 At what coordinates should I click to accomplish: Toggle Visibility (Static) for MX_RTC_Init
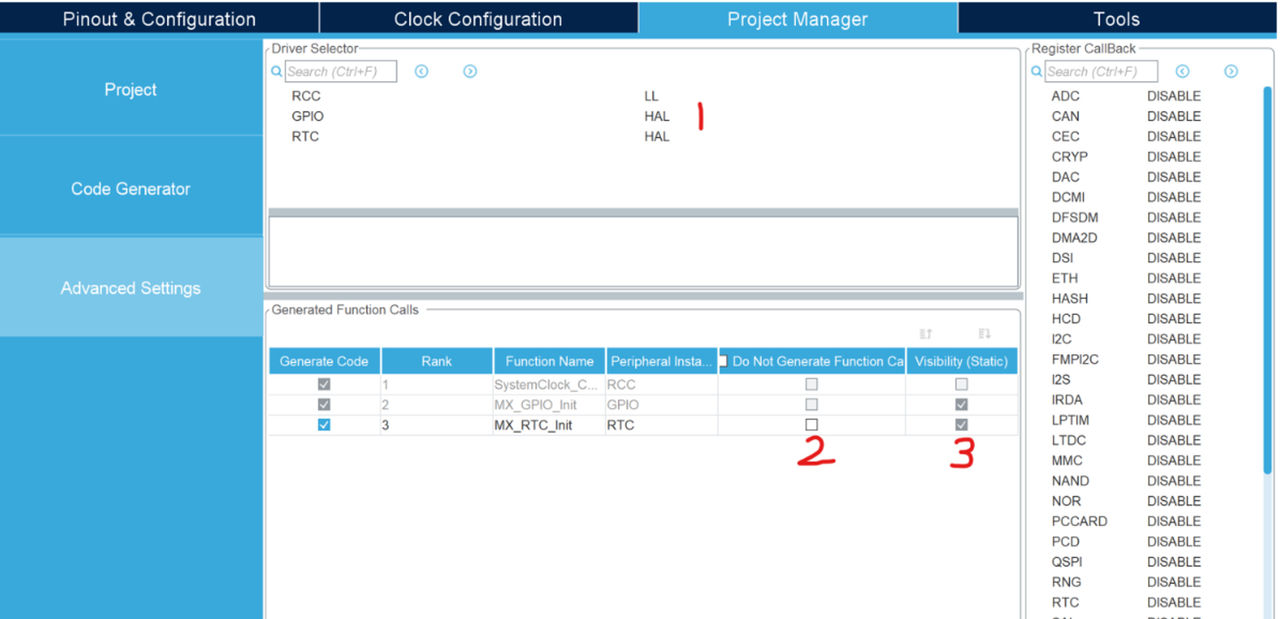[x=961, y=425]
